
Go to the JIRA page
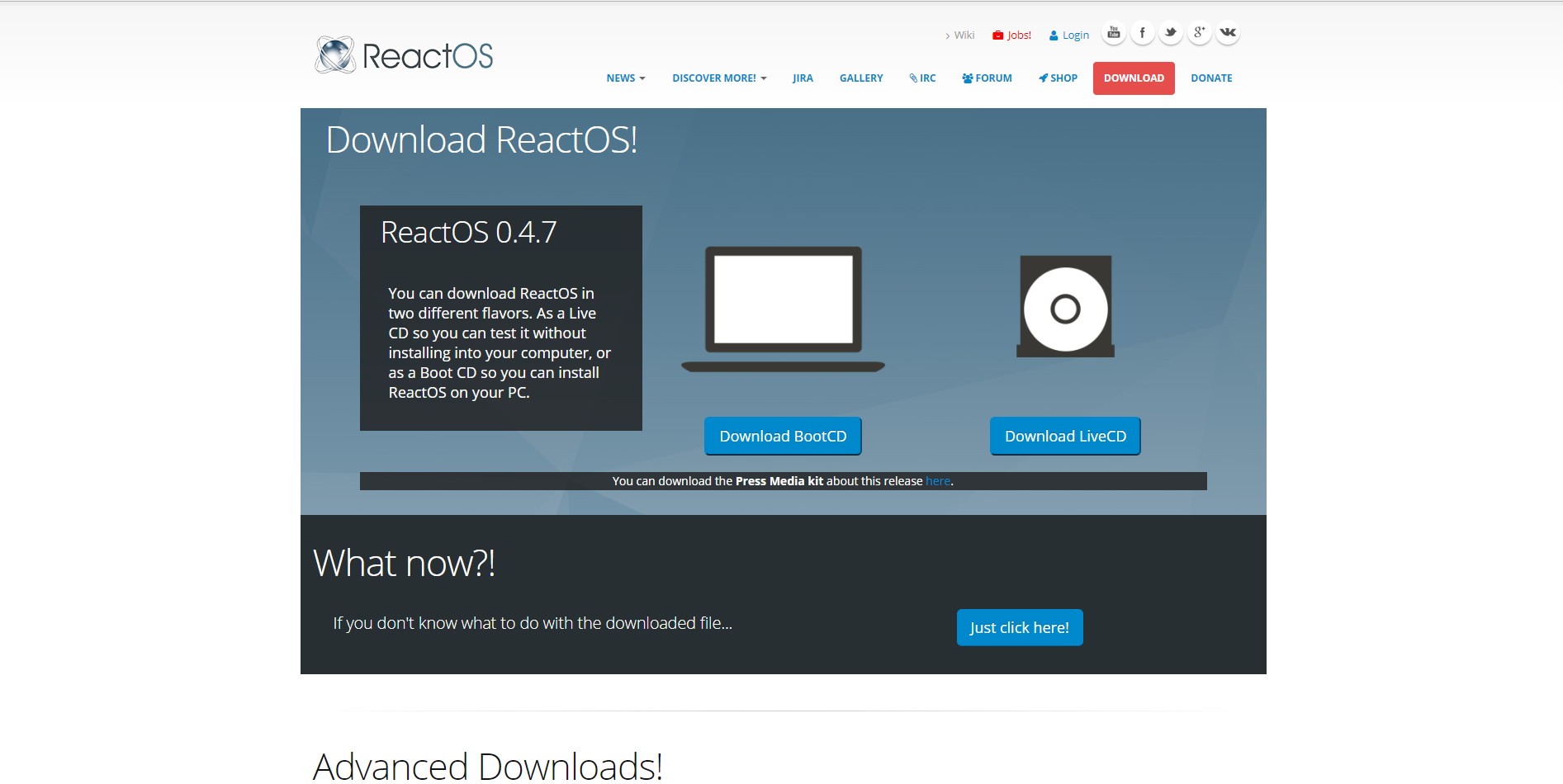pyautogui.click(x=803, y=78)
